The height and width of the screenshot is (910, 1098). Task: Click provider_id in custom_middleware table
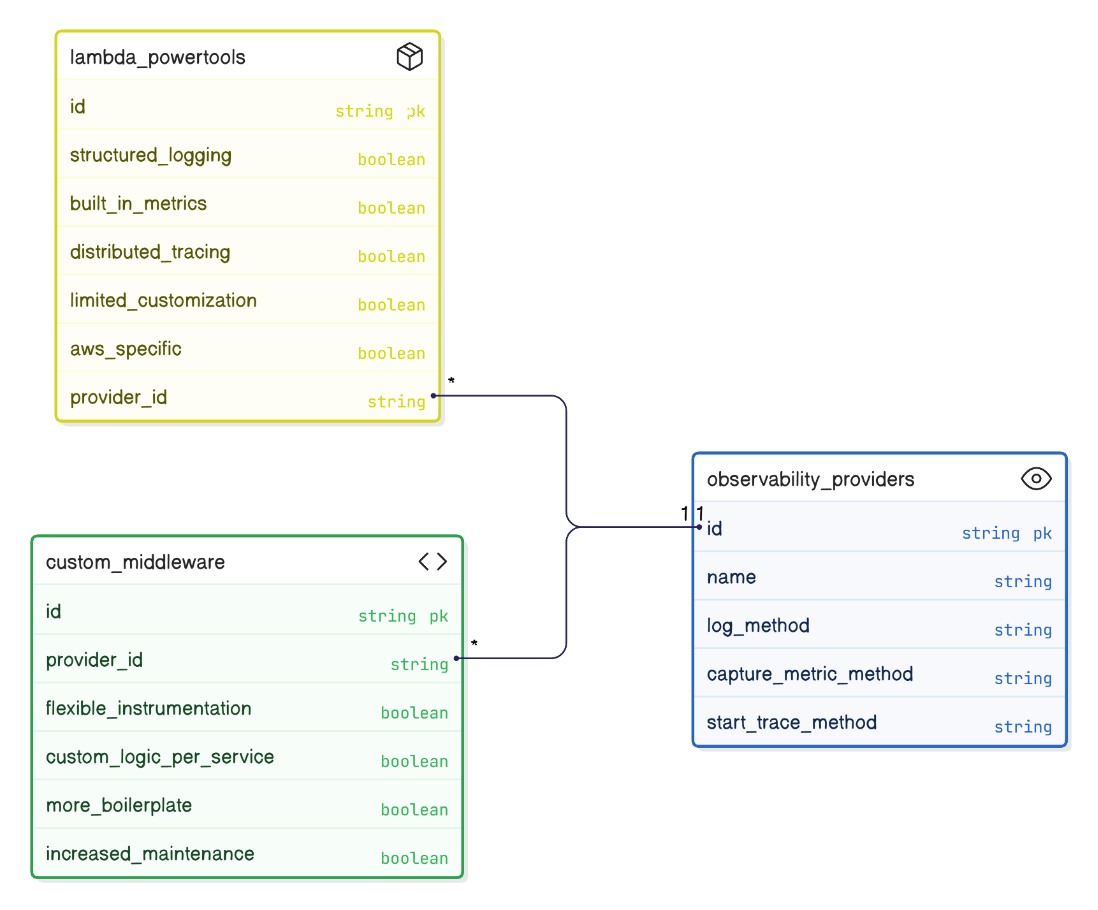(247, 659)
